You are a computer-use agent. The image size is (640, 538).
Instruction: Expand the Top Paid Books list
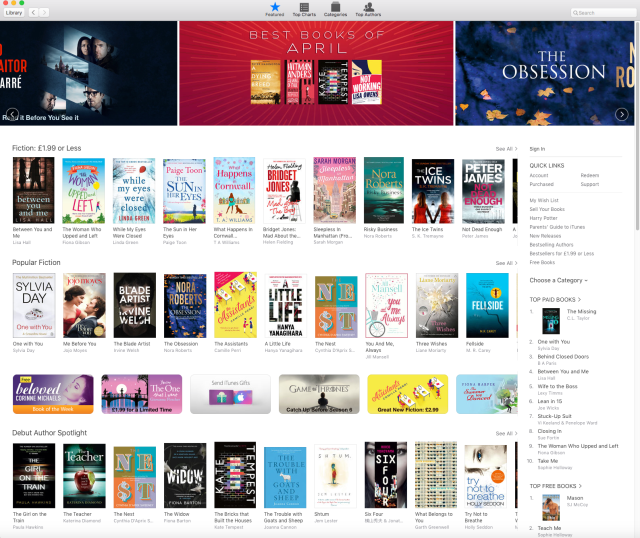click(x=555, y=300)
